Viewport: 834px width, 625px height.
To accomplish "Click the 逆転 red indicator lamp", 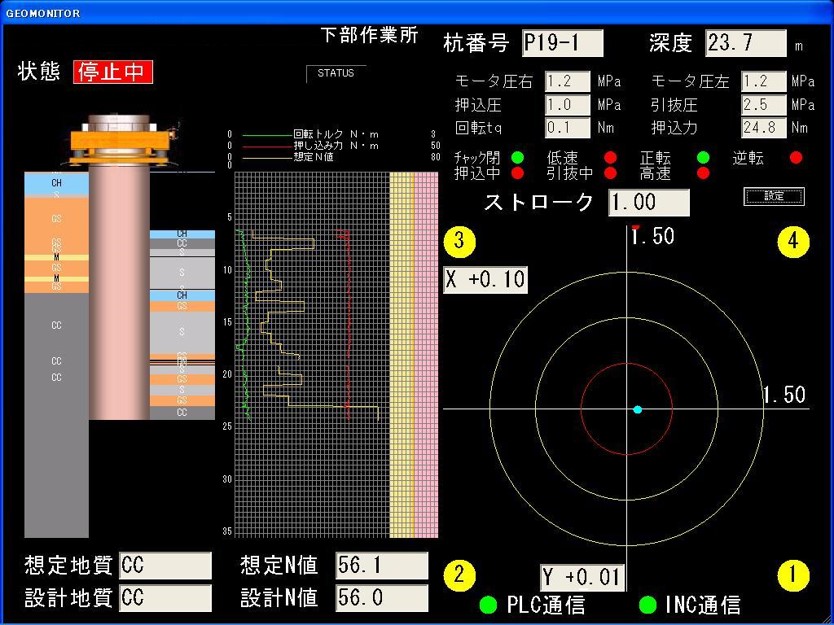I will pyautogui.click(x=796, y=157).
